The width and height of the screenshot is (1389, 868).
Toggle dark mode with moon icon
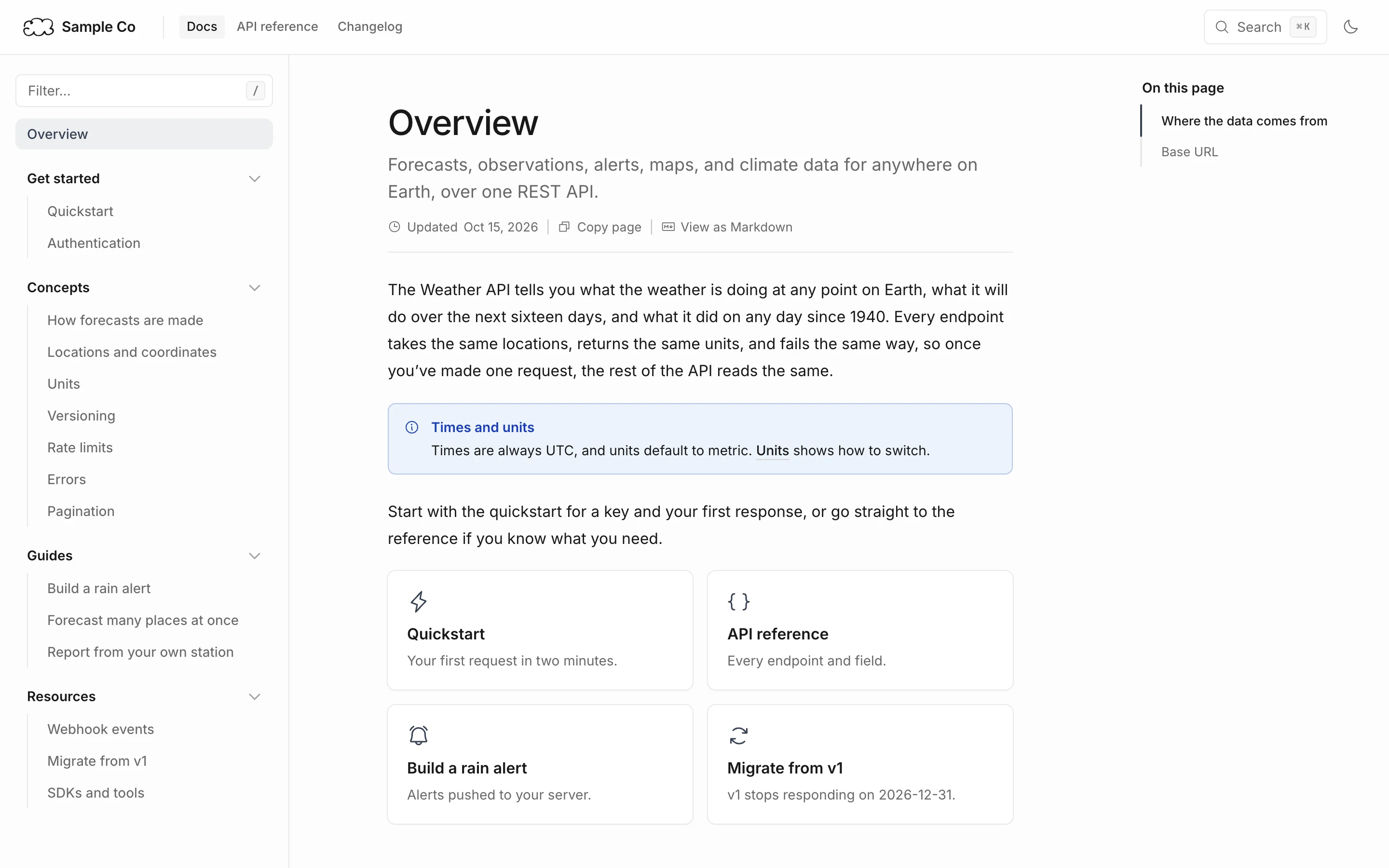(1350, 27)
